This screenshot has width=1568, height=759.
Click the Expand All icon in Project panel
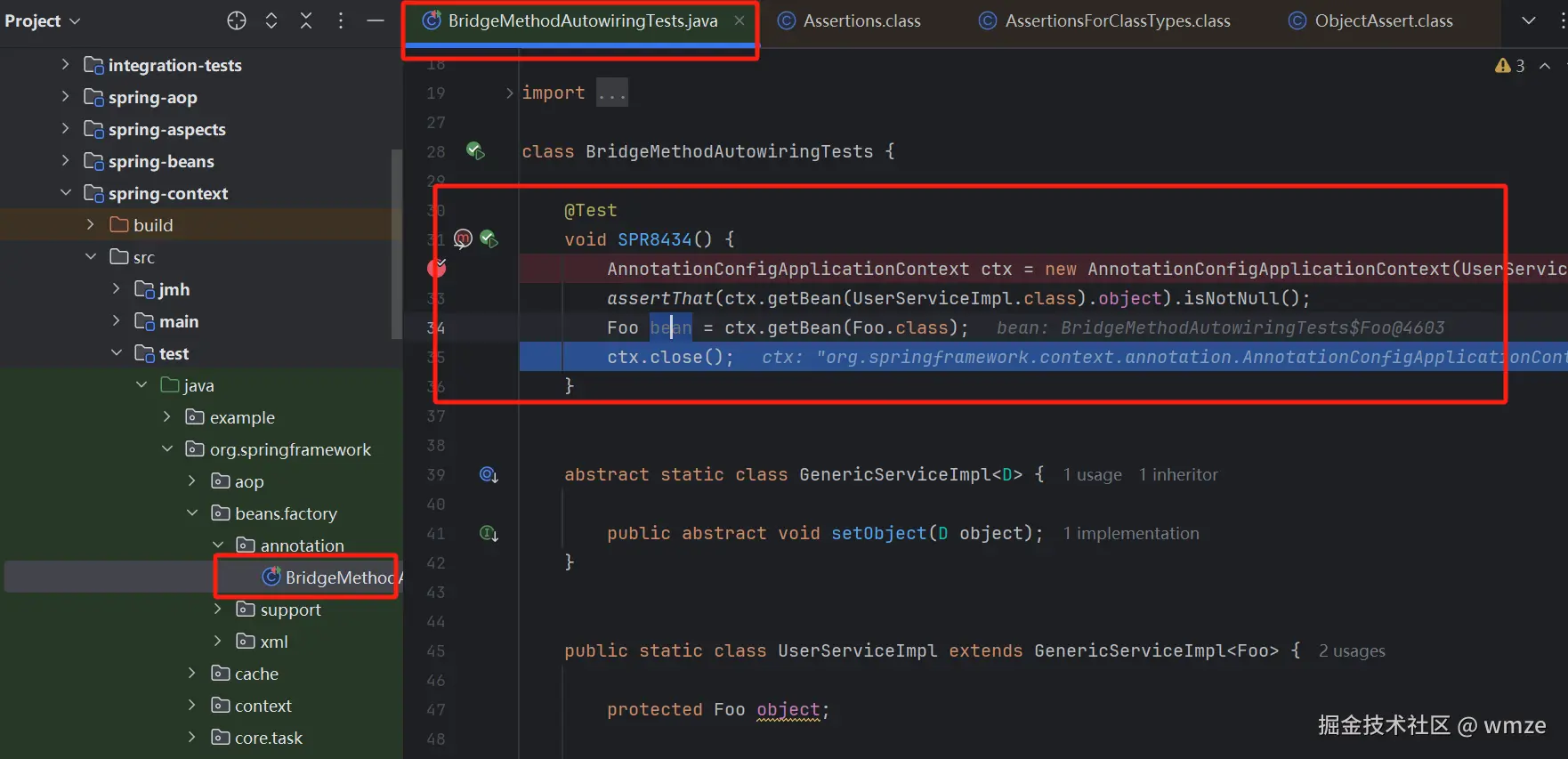pyautogui.click(x=271, y=20)
